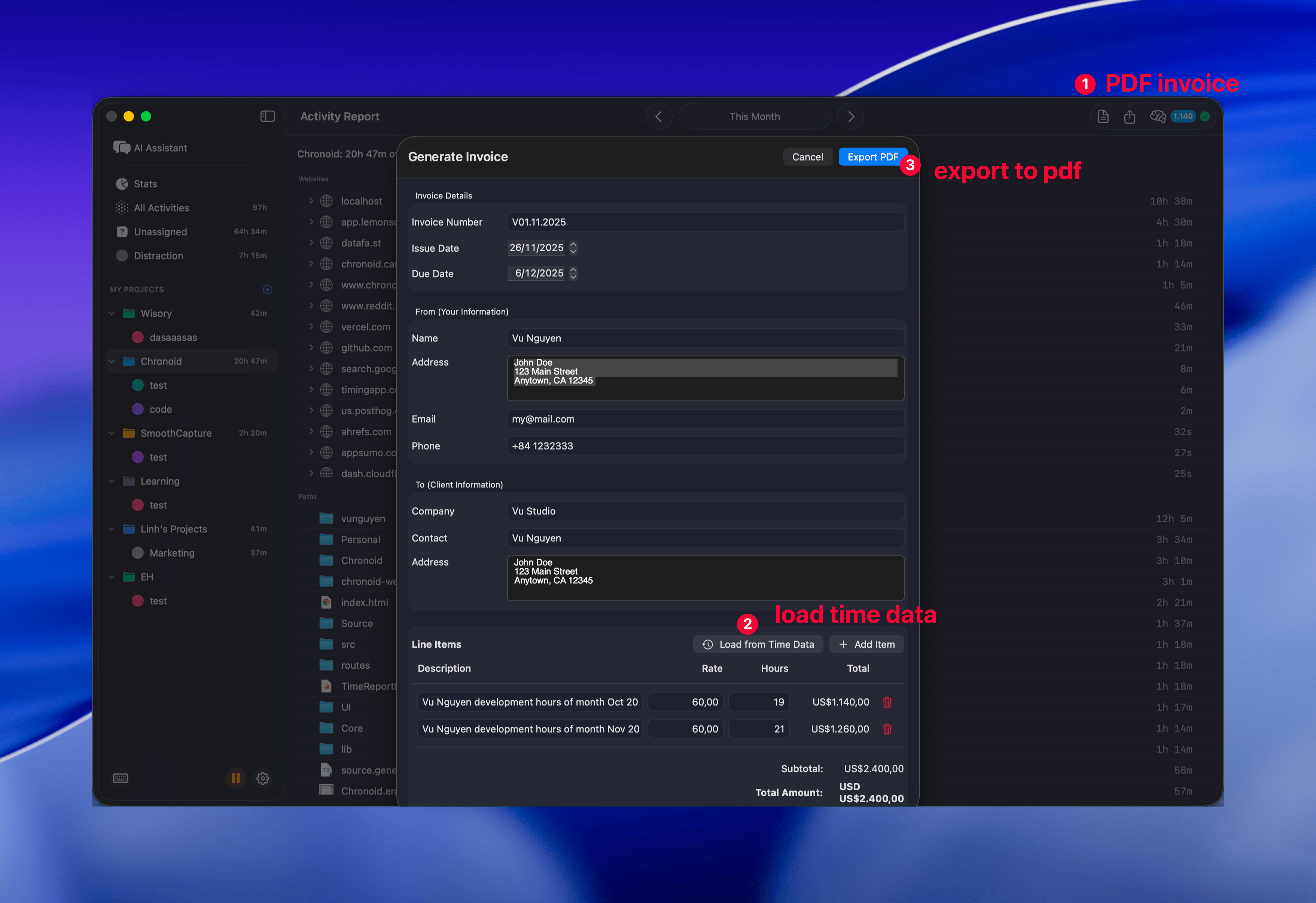This screenshot has width=1316, height=903.
Task: Click the Issue Date stepper arrows
Action: coord(573,247)
